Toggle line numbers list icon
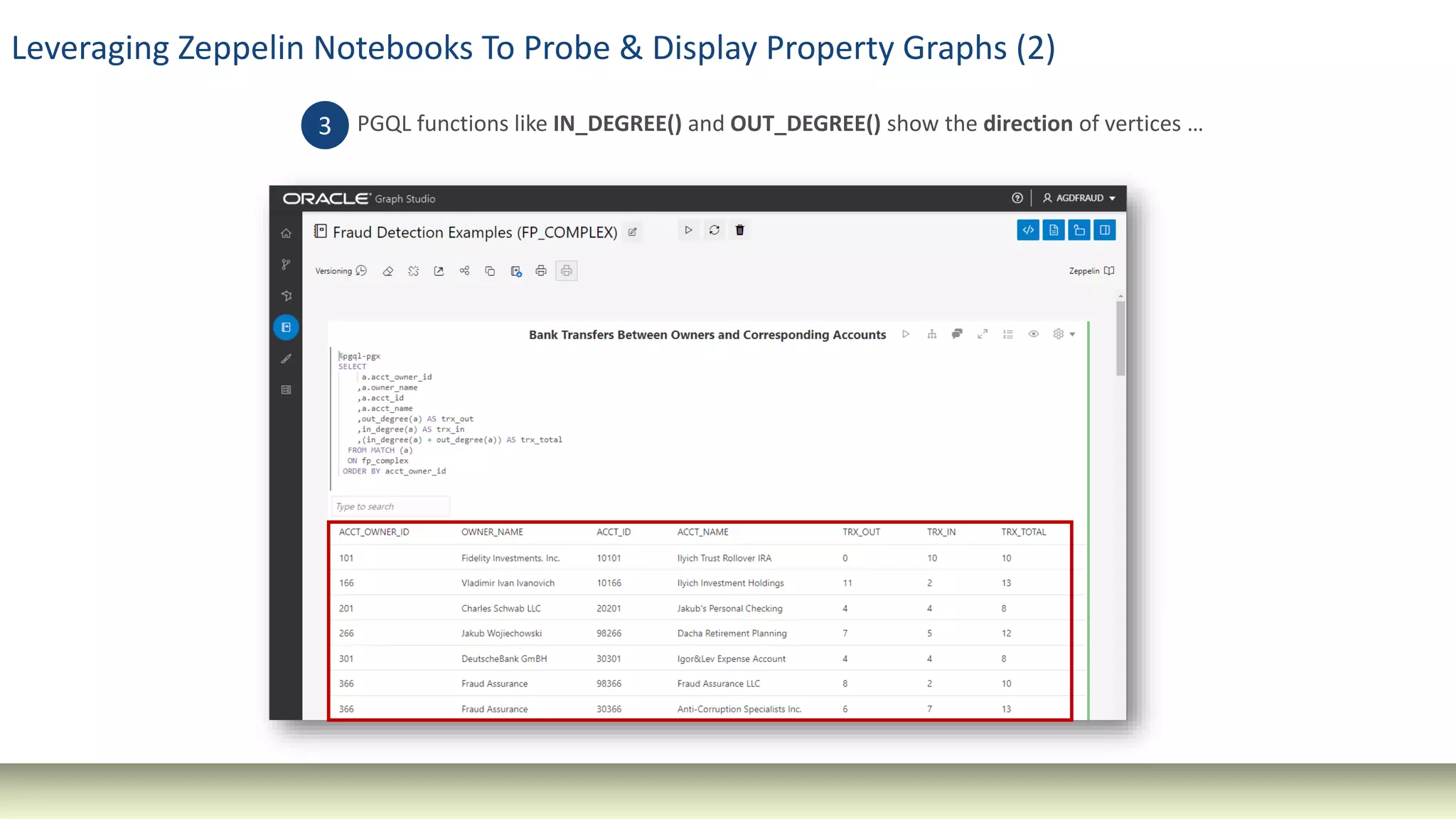The height and width of the screenshot is (819, 1456). pyautogui.click(x=1008, y=334)
